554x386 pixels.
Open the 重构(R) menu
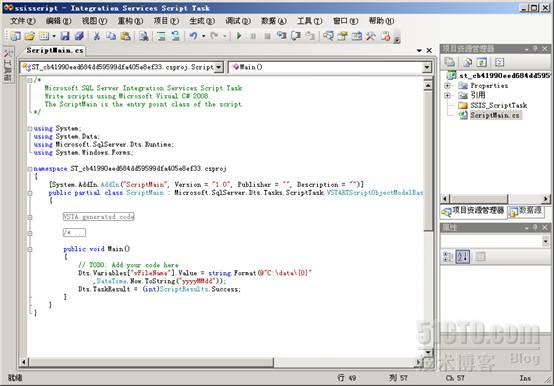pos(130,21)
